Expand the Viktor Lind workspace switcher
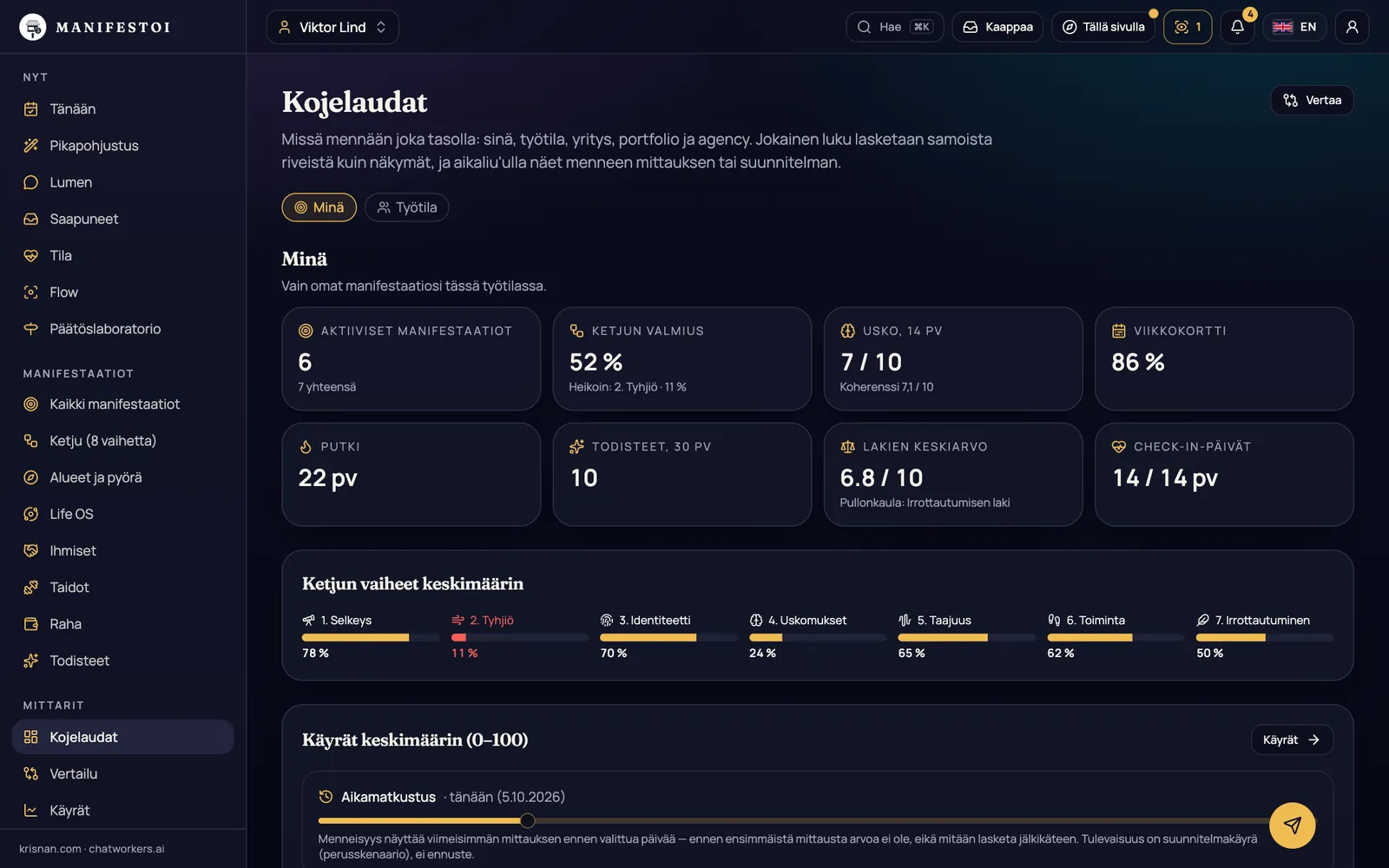This screenshot has height=868, width=1389. coord(332,27)
